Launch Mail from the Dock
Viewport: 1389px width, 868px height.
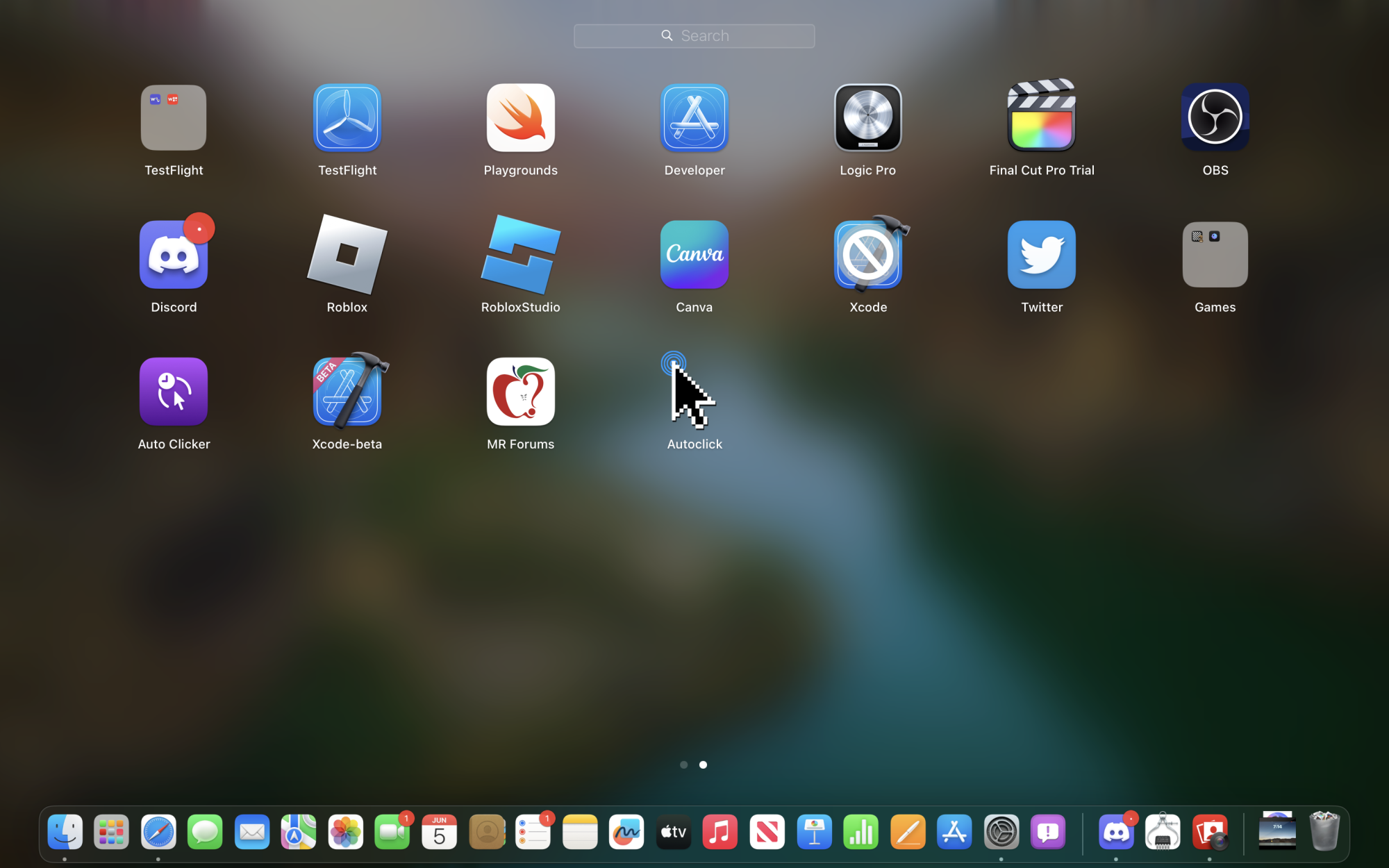(x=252, y=832)
